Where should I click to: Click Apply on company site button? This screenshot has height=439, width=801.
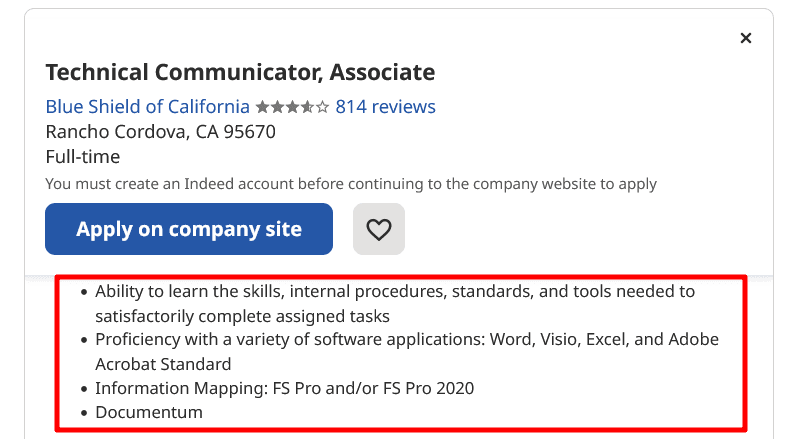tap(189, 229)
